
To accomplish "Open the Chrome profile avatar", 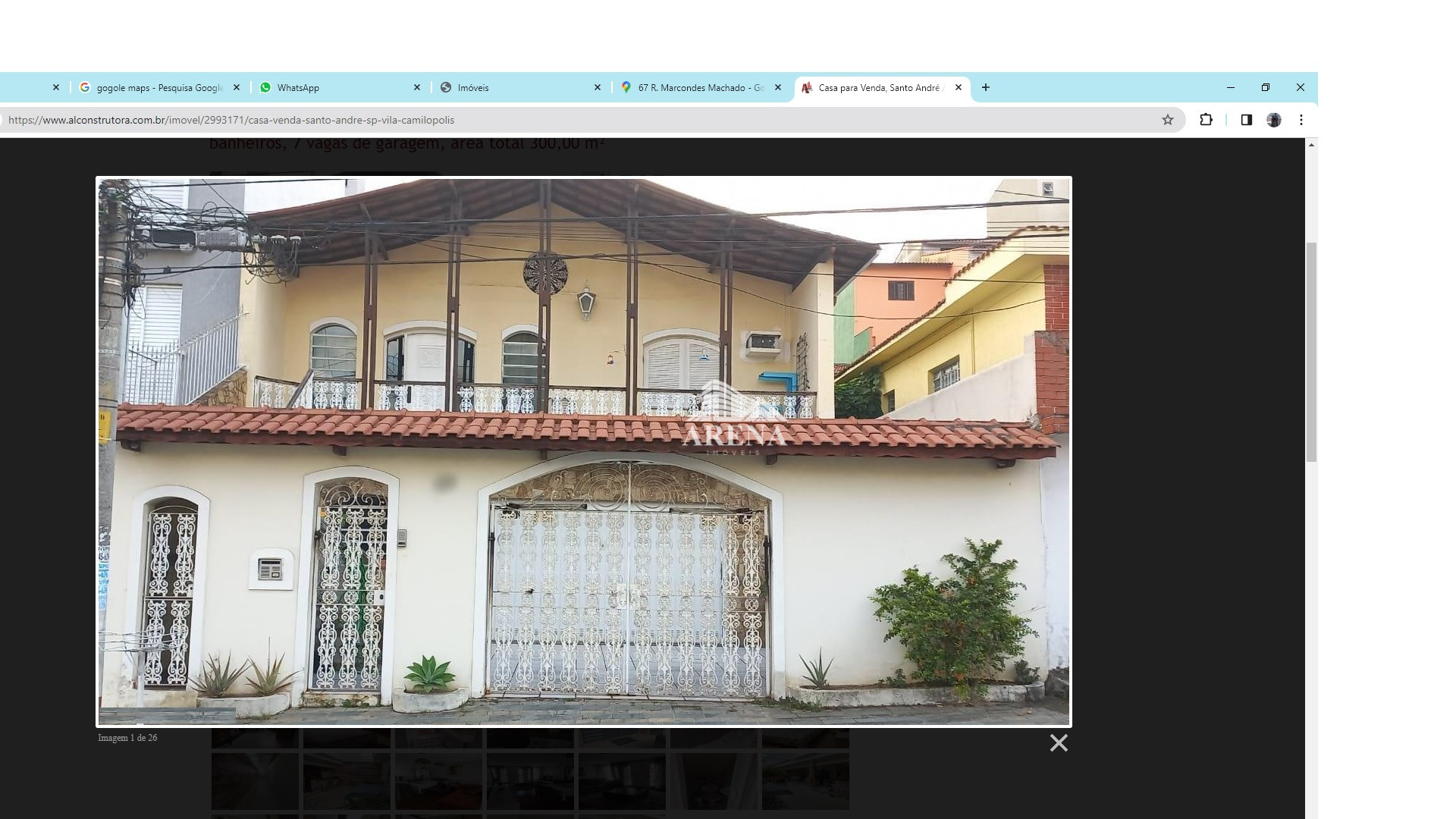I will 1274,120.
